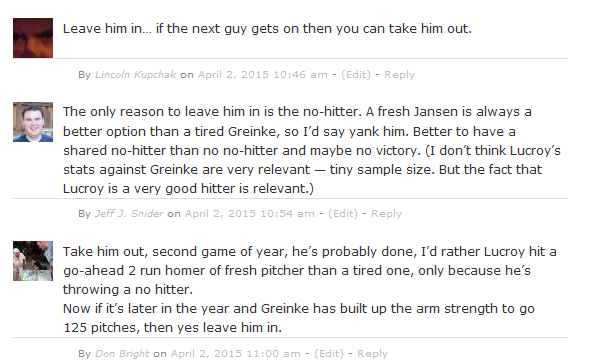Click Jeff J. Snider's avatar photo
The image size is (589, 363).
coord(33,122)
